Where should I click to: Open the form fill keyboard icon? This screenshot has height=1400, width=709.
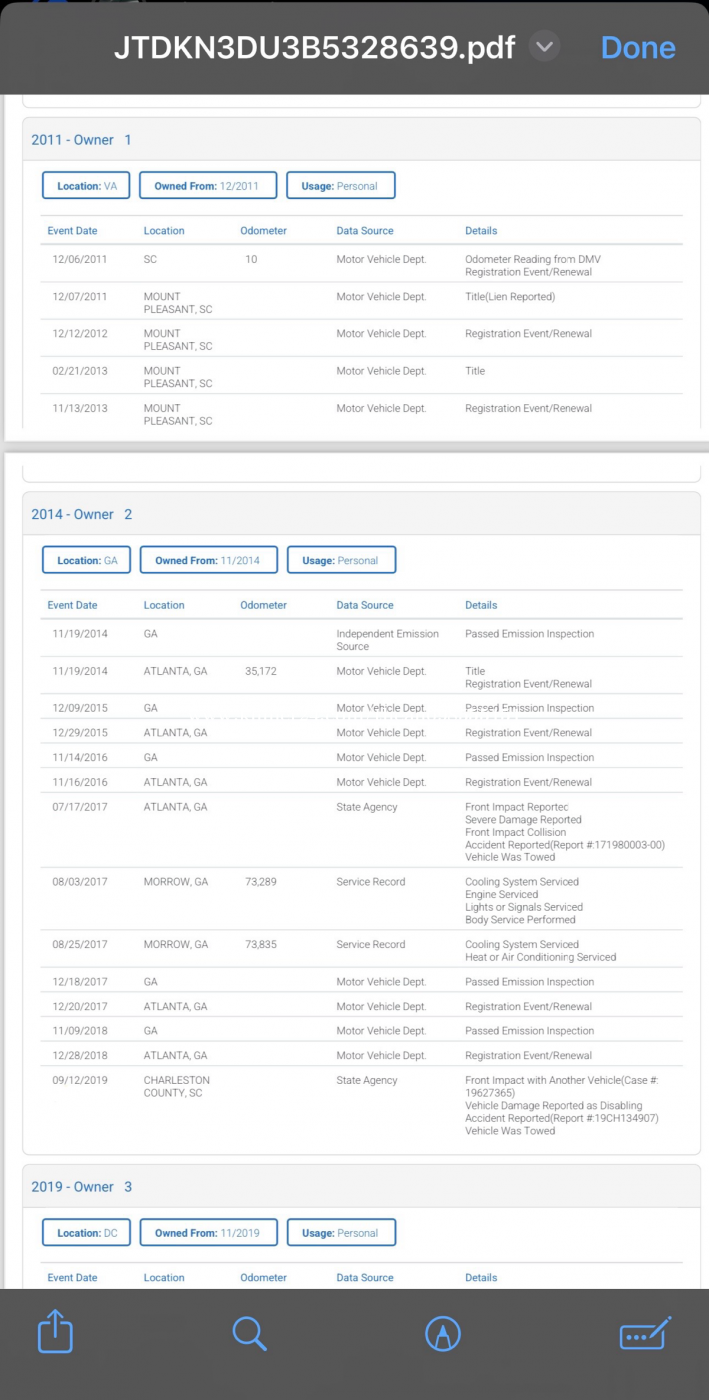point(645,1334)
